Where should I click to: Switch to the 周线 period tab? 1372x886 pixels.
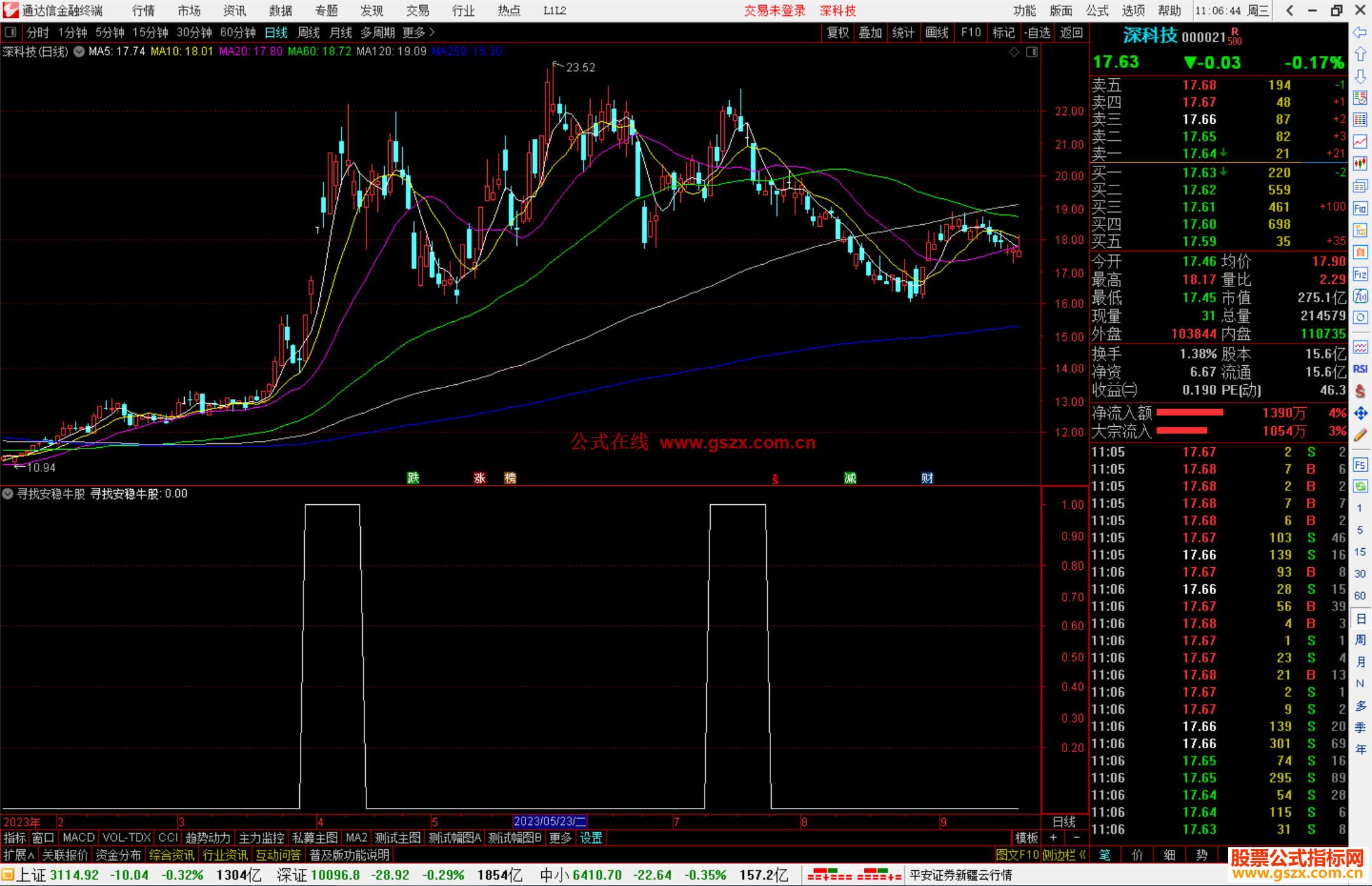pyautogui.click(x=309, y=32)
